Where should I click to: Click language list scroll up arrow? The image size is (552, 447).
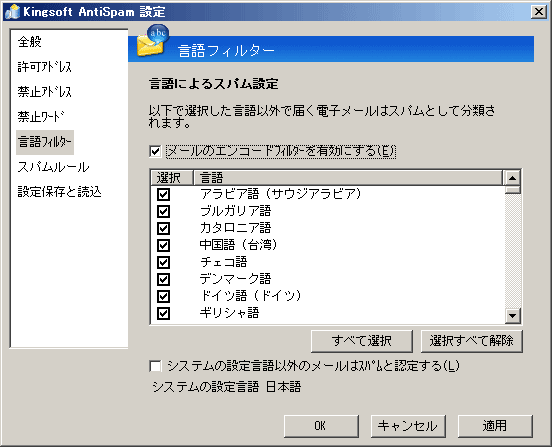pos(513,178)
